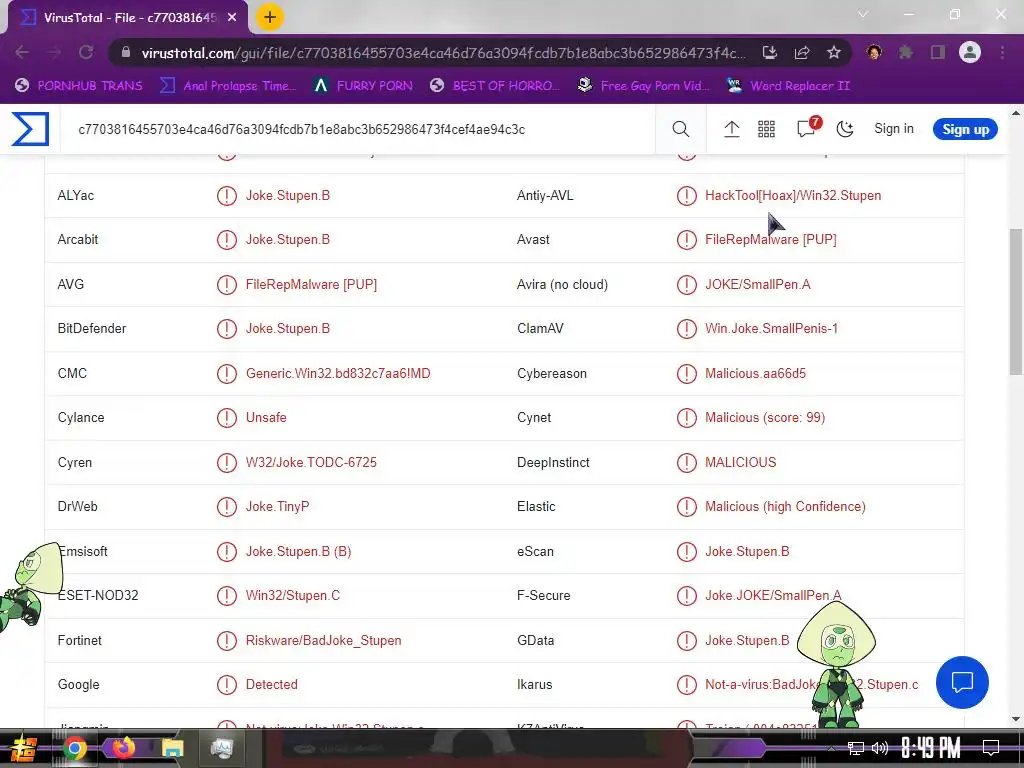Click the hash search input field
The width and height of the screenshot is (1024, 768).
(356, 129)
